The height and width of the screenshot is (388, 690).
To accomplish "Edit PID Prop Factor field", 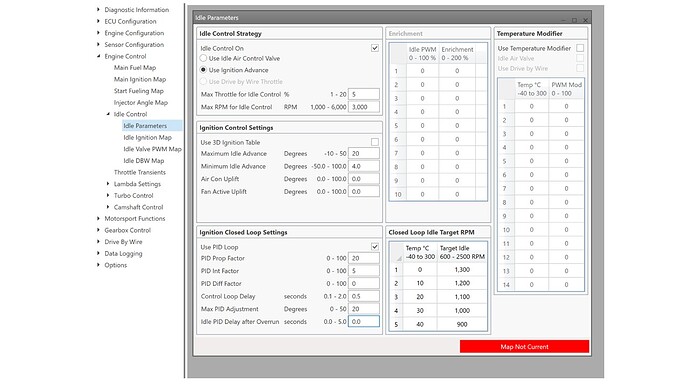I will coord(363,258).
